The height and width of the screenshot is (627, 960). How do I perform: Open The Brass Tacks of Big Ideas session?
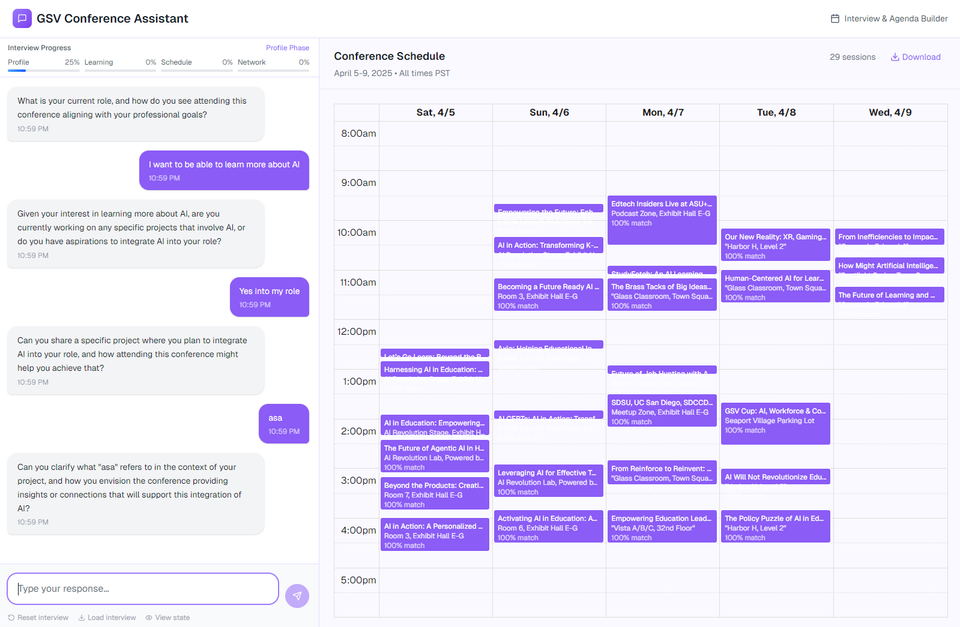point(662,295)
